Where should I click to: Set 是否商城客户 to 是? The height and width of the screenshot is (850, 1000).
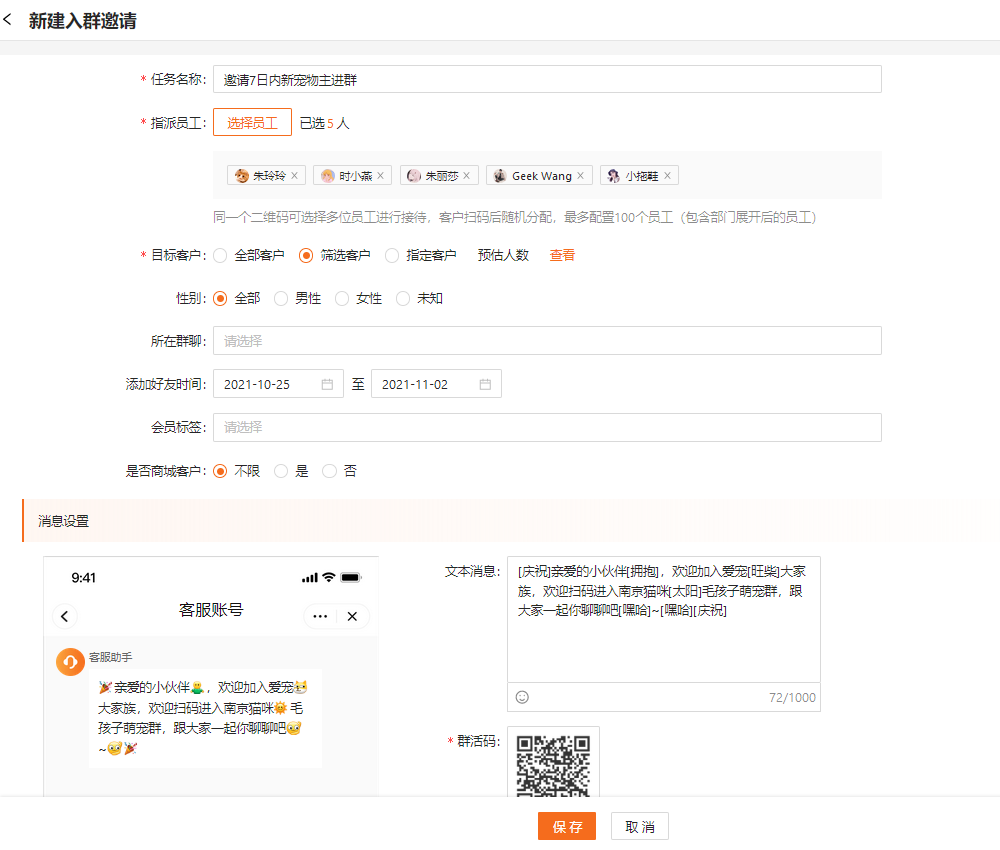coord(282,471)
